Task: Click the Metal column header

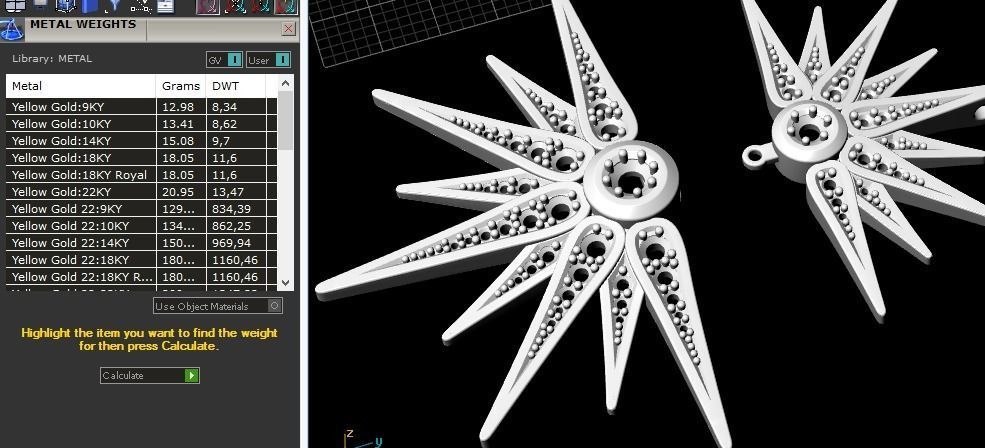Action: point(81,86)
